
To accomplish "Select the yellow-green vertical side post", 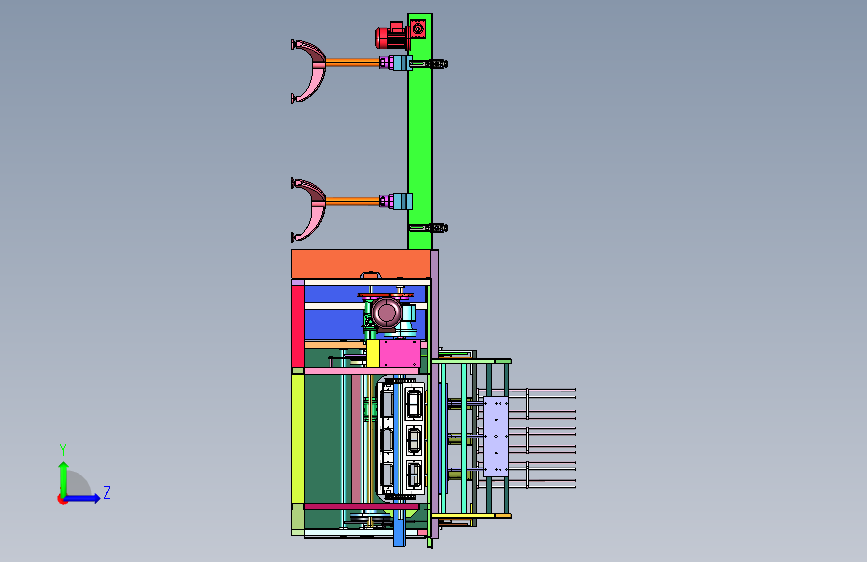I will (x=297, y=439).
